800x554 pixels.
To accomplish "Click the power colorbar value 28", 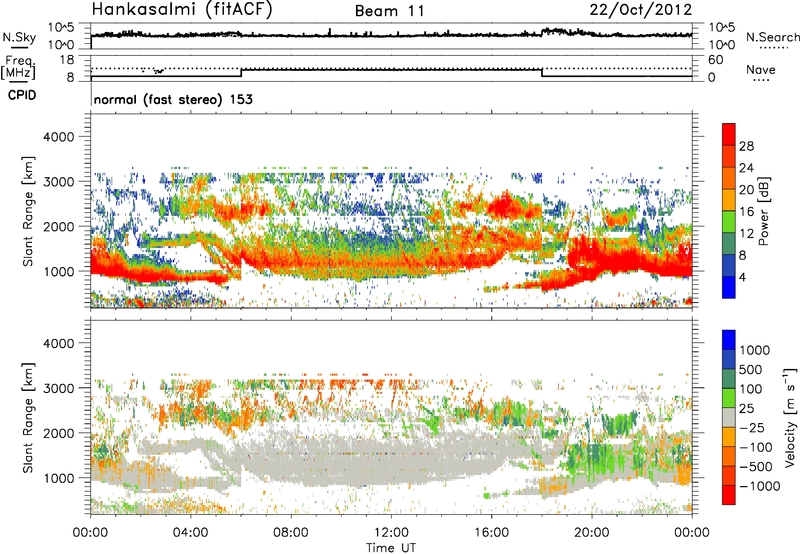I will click(746, 146).
